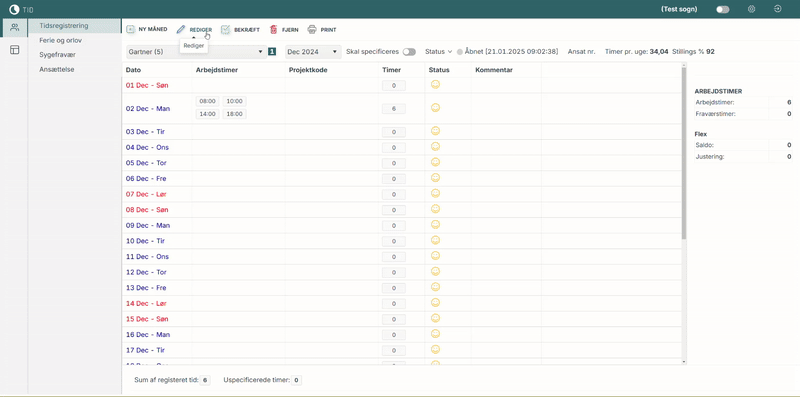Toggle the header switch next to Test sogn
This screenshot has height=397, width=800.
pyautogui.click(x=722, y=10)
